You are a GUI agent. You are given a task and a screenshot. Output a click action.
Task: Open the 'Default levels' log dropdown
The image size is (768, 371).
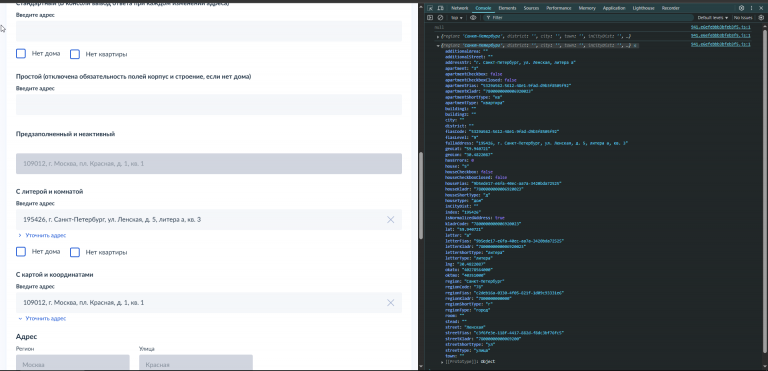[x=713, y=18]
